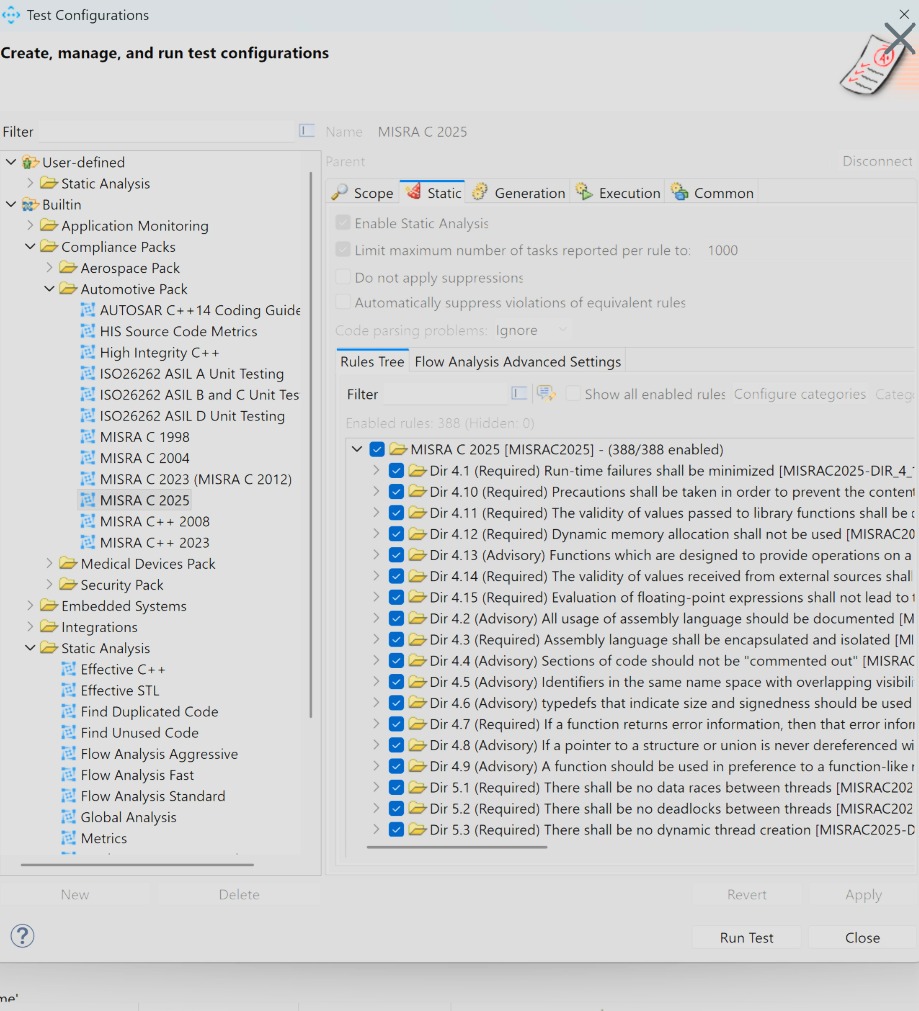919x1011 pixels.
Task: Collapse the Compliance Packs folder
Action: pos(30,246)
